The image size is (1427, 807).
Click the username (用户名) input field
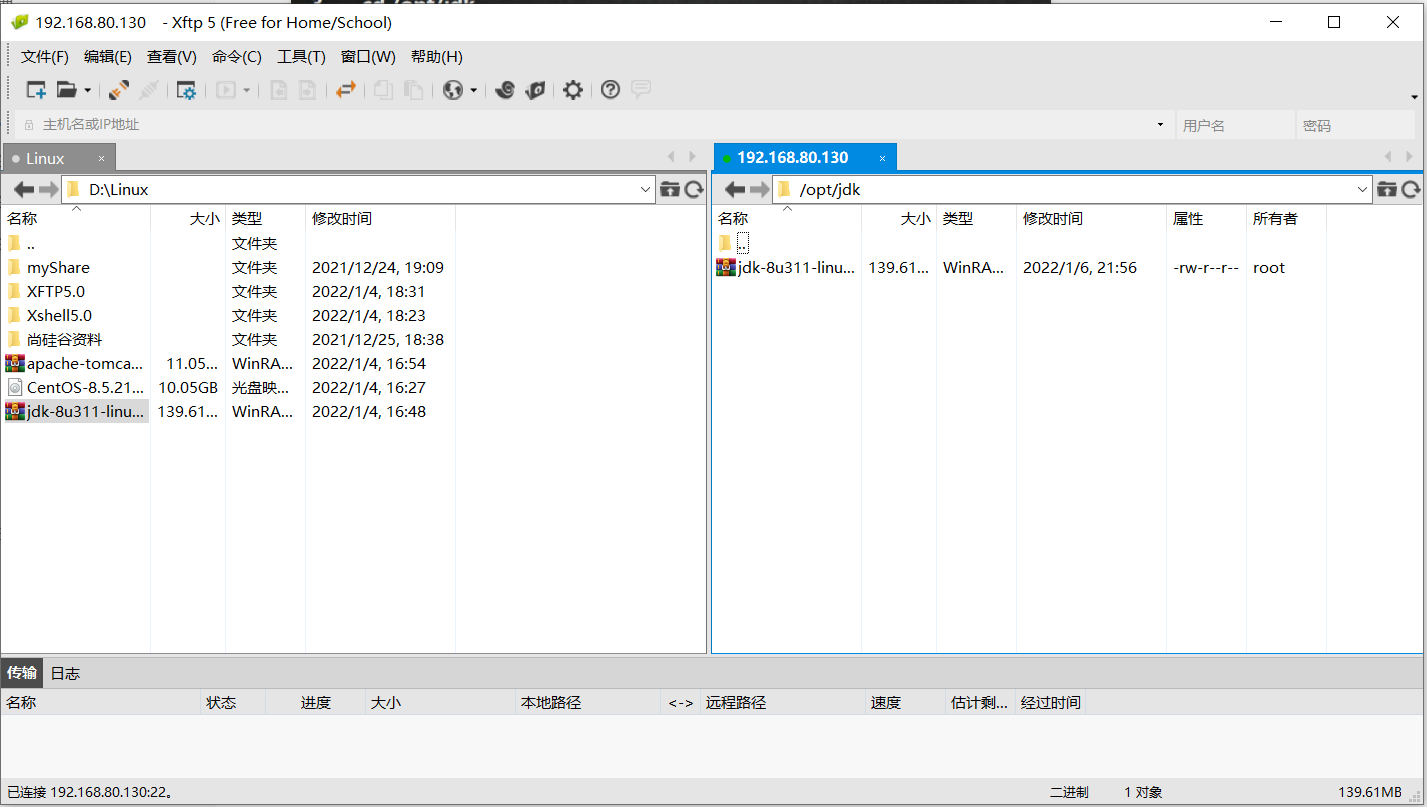pyautogui.click(x=1235, y=125)
